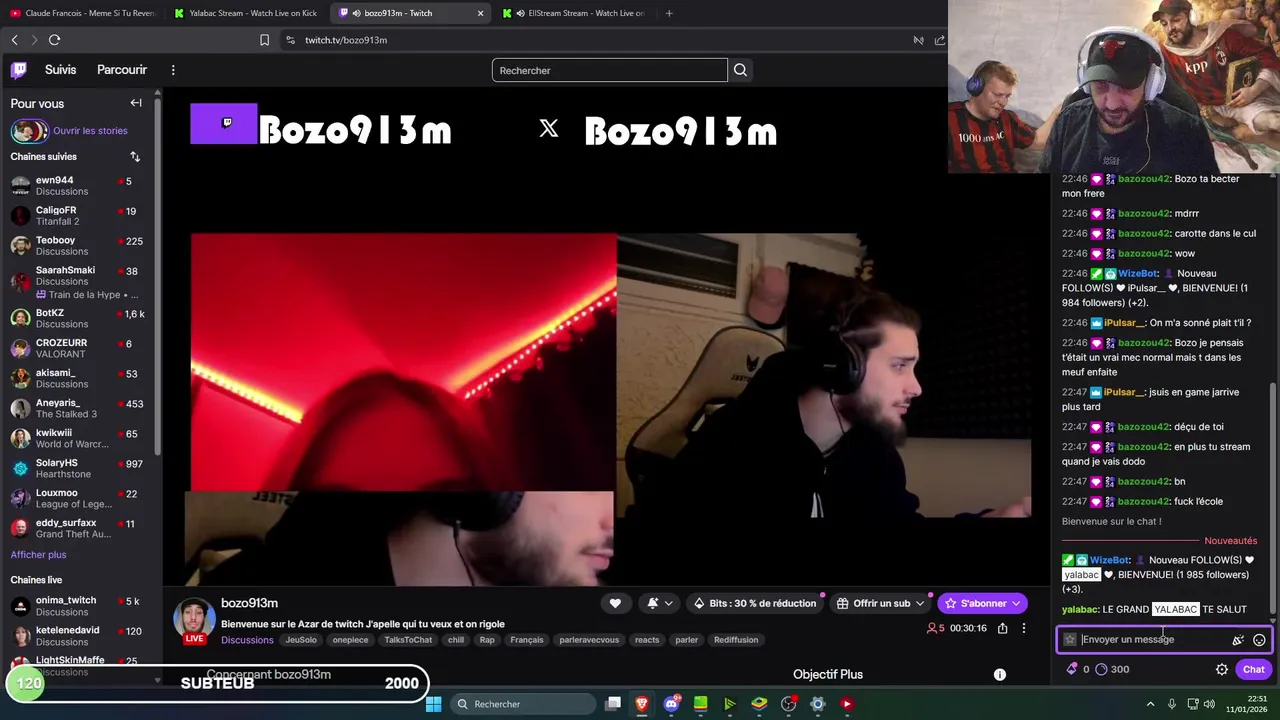Viewport: 1280px width, 720px height.
Task: Collapse the Pour vous sidebar
Action: (x=136, y=103)
